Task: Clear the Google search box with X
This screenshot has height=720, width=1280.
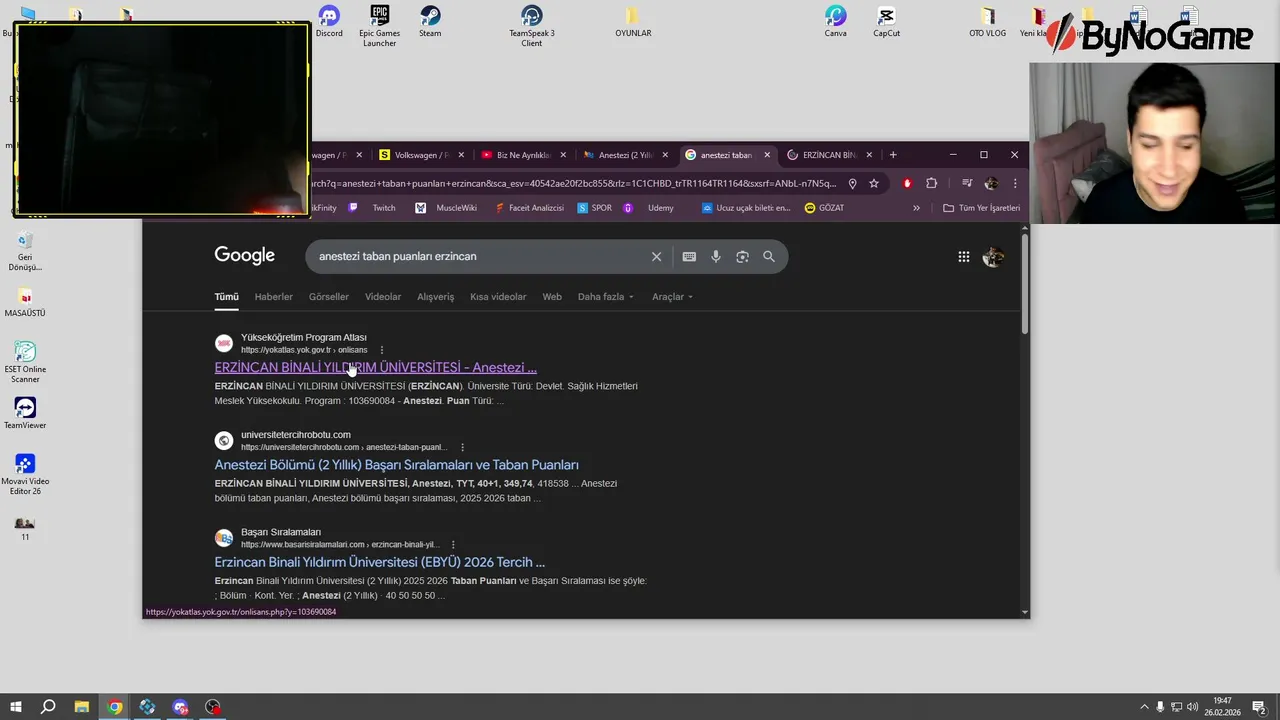Action: tap(656, 257)
